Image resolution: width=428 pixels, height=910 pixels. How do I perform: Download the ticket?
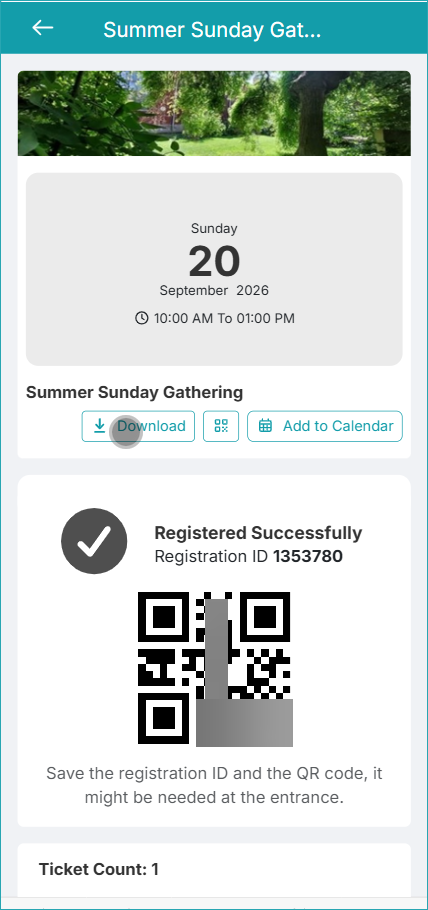(x=138, y=426)
